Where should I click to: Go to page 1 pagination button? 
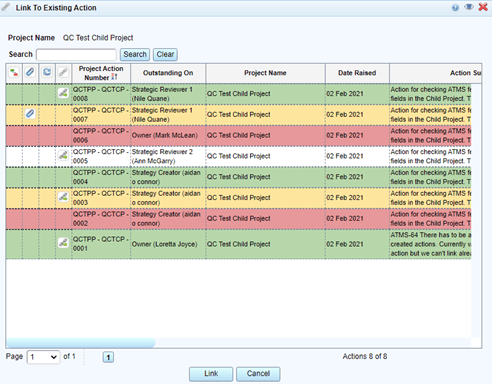108,357
